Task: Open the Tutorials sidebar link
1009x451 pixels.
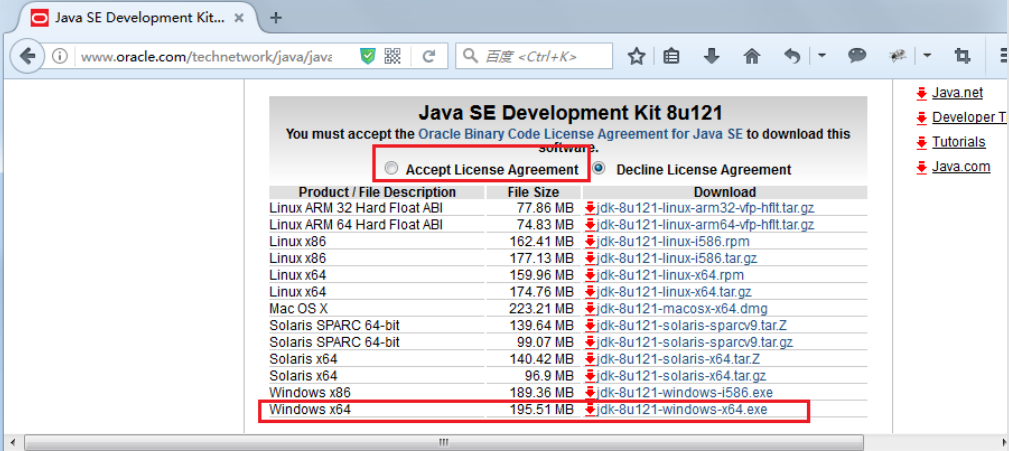Action: (x=959, y=142)
